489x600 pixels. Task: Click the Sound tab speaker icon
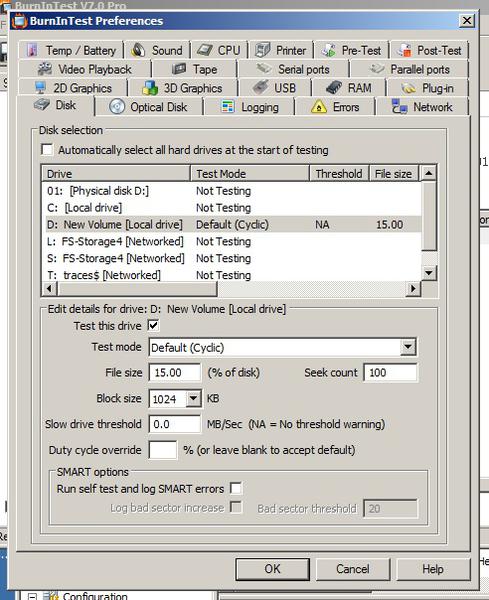click(139, 50)
